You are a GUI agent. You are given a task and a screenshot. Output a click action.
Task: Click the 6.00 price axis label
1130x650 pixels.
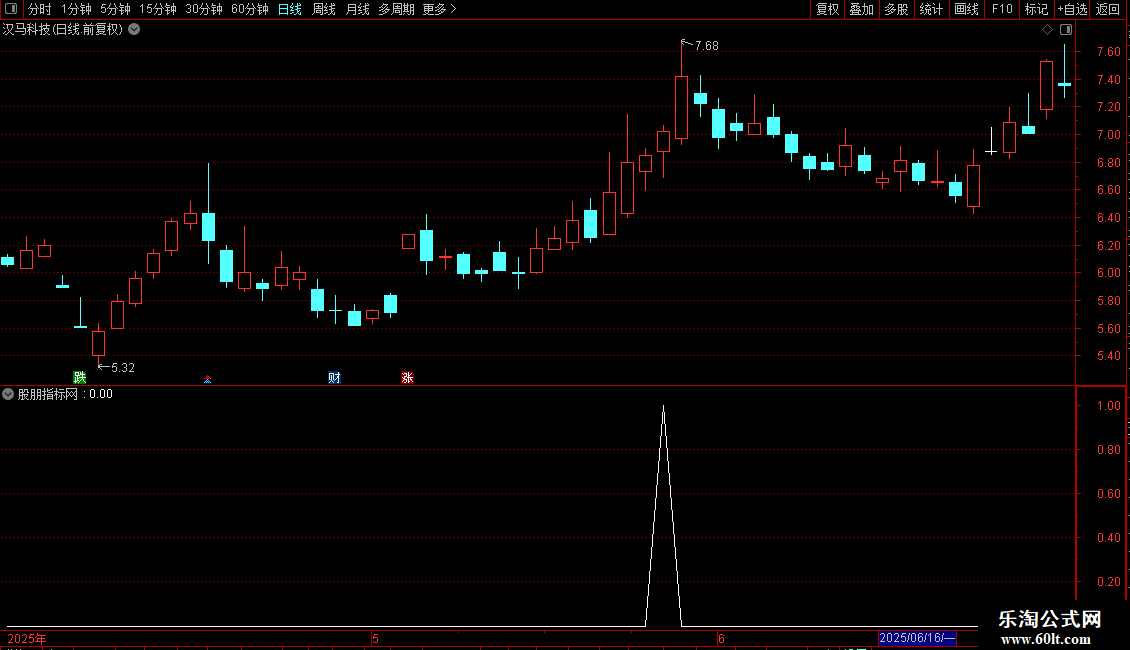point(1108,273)
